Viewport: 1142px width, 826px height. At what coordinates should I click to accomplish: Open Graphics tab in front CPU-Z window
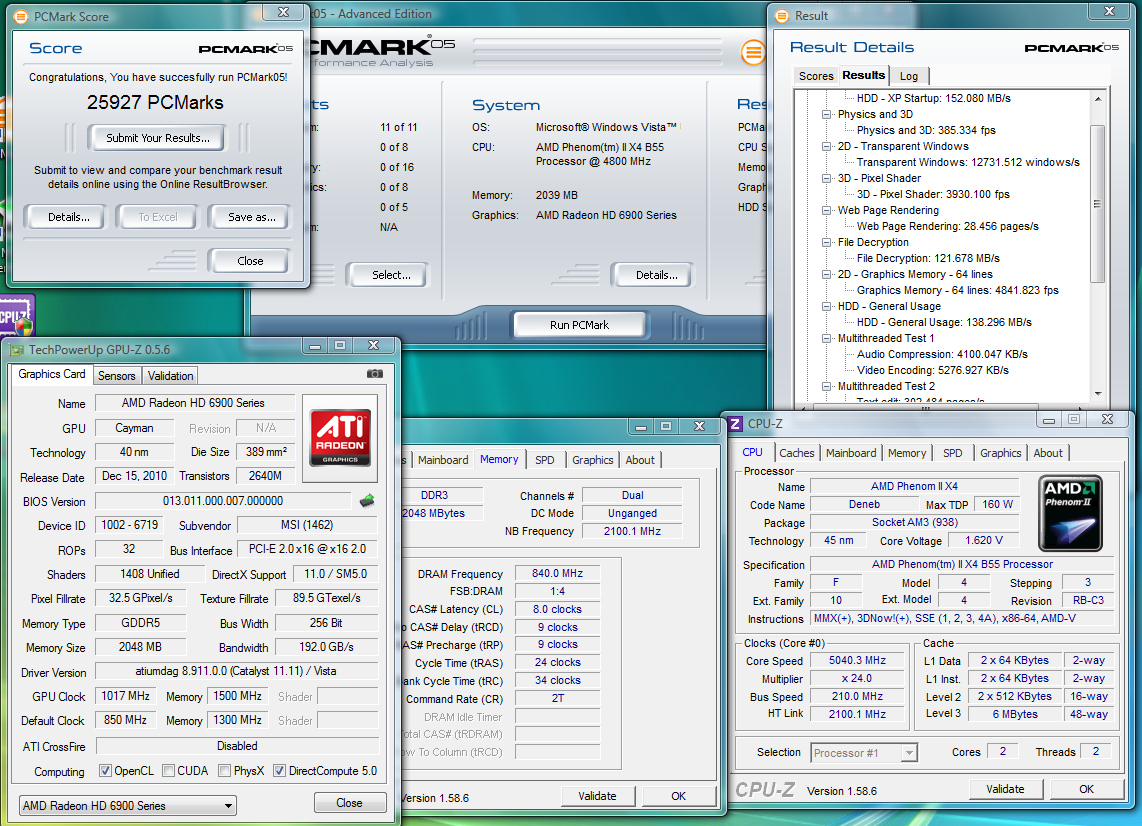pyautogui.click(x=1000, y=453)
